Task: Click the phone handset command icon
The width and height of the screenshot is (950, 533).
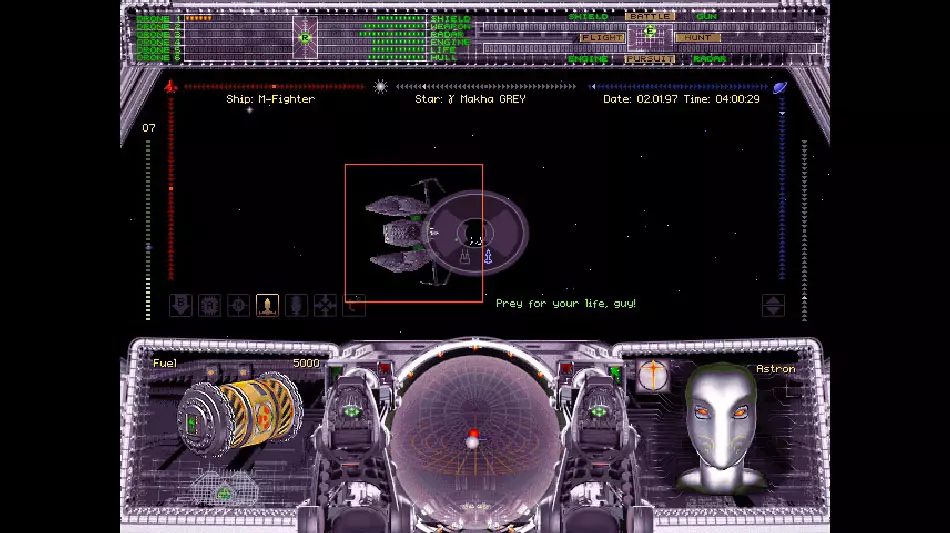Action: (x=354, y=305)
